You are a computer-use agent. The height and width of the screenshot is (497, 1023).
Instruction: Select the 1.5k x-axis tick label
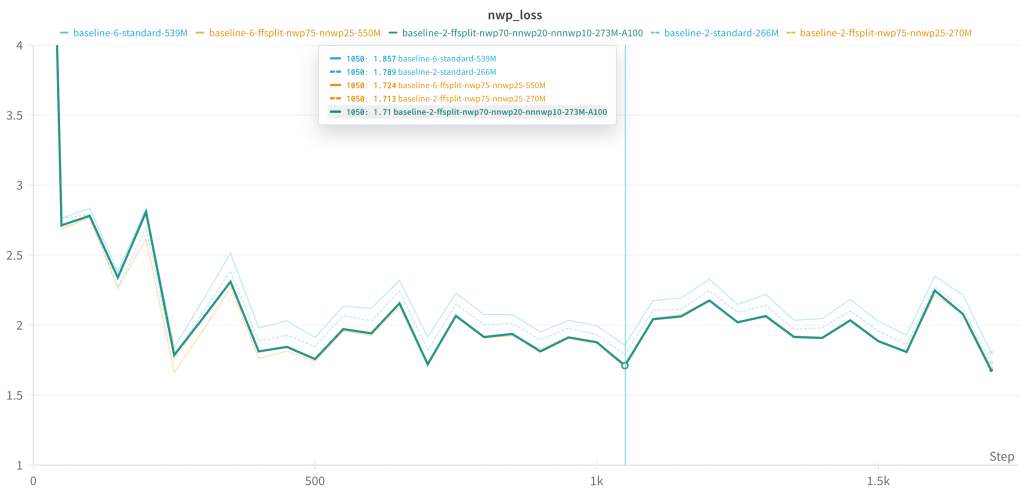point(878,480)
